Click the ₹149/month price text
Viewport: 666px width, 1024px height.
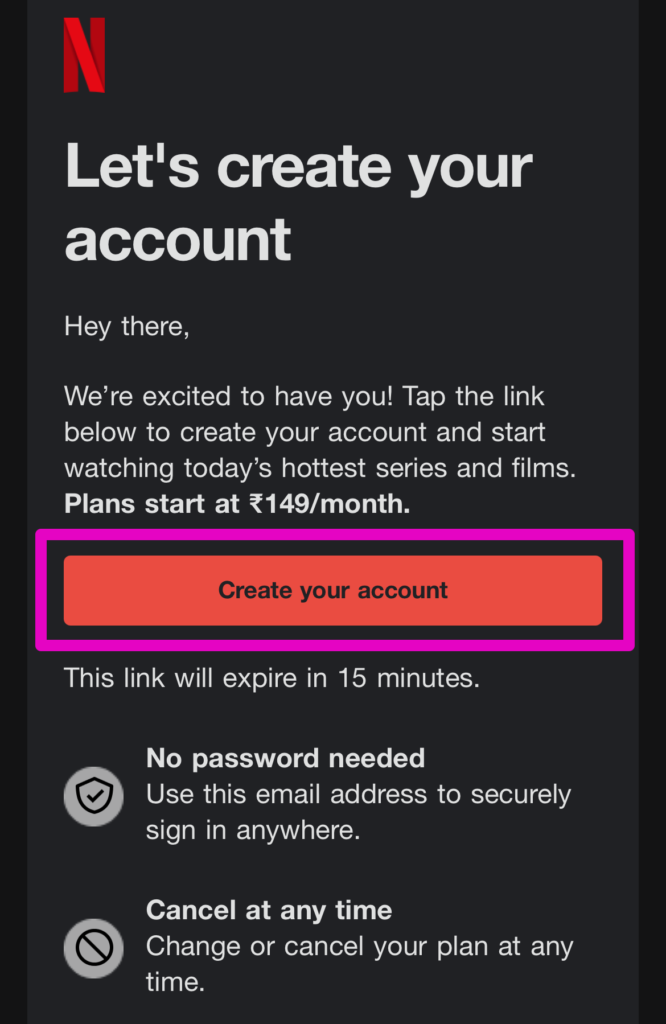click(329, 503)
